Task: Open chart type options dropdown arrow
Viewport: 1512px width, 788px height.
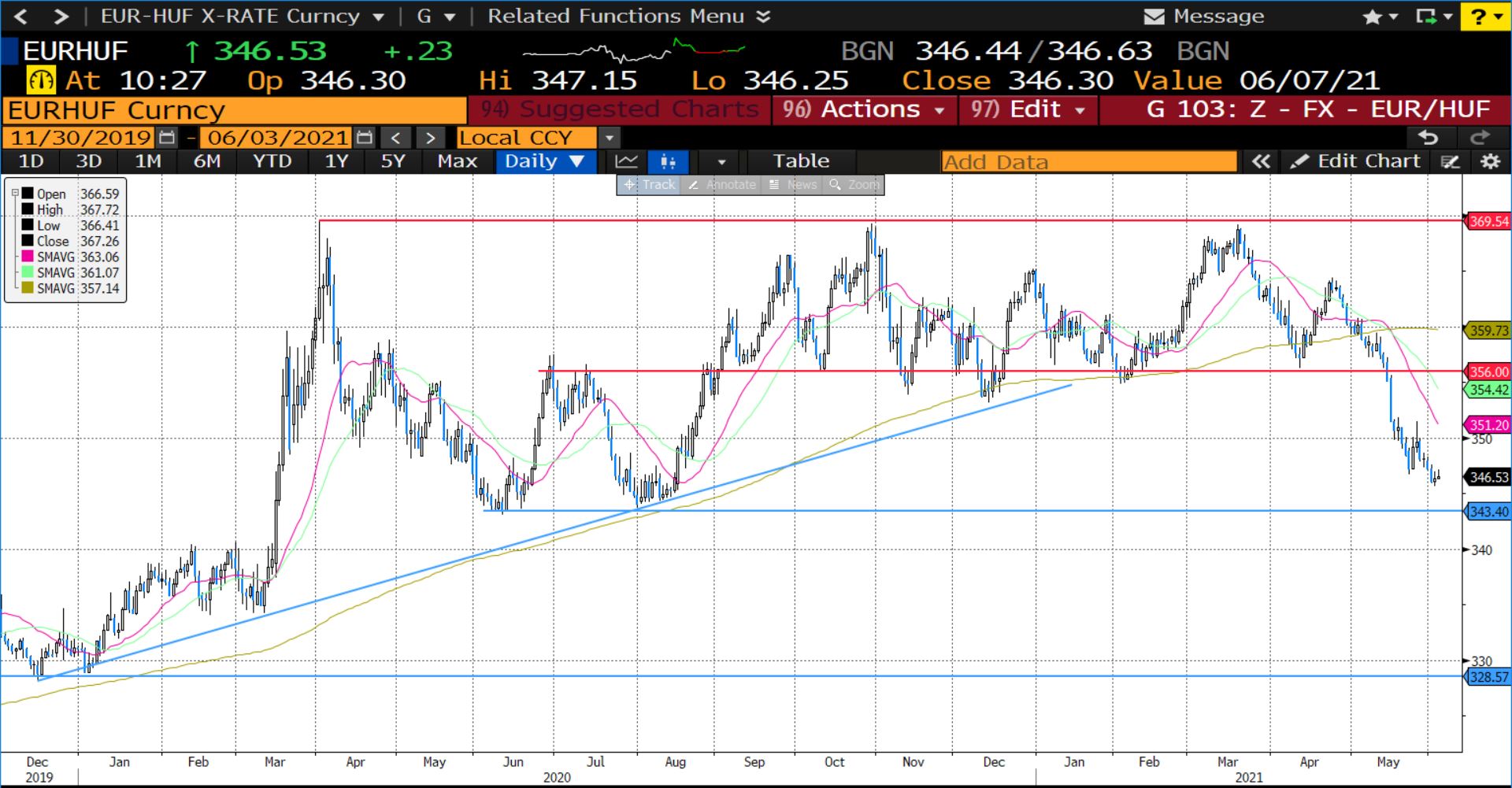Action: (x=721, y=161)
